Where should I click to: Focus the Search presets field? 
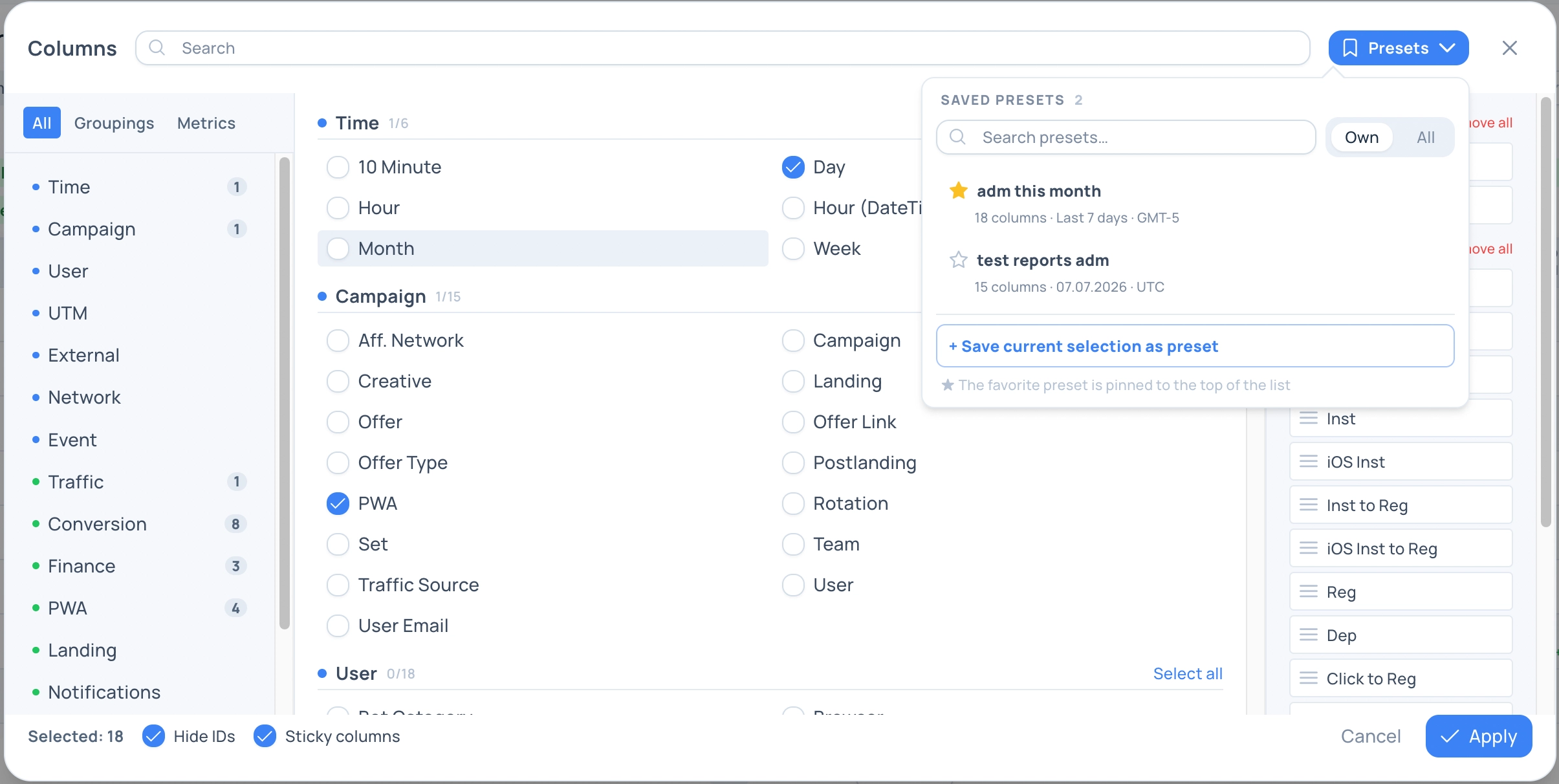1126,137
